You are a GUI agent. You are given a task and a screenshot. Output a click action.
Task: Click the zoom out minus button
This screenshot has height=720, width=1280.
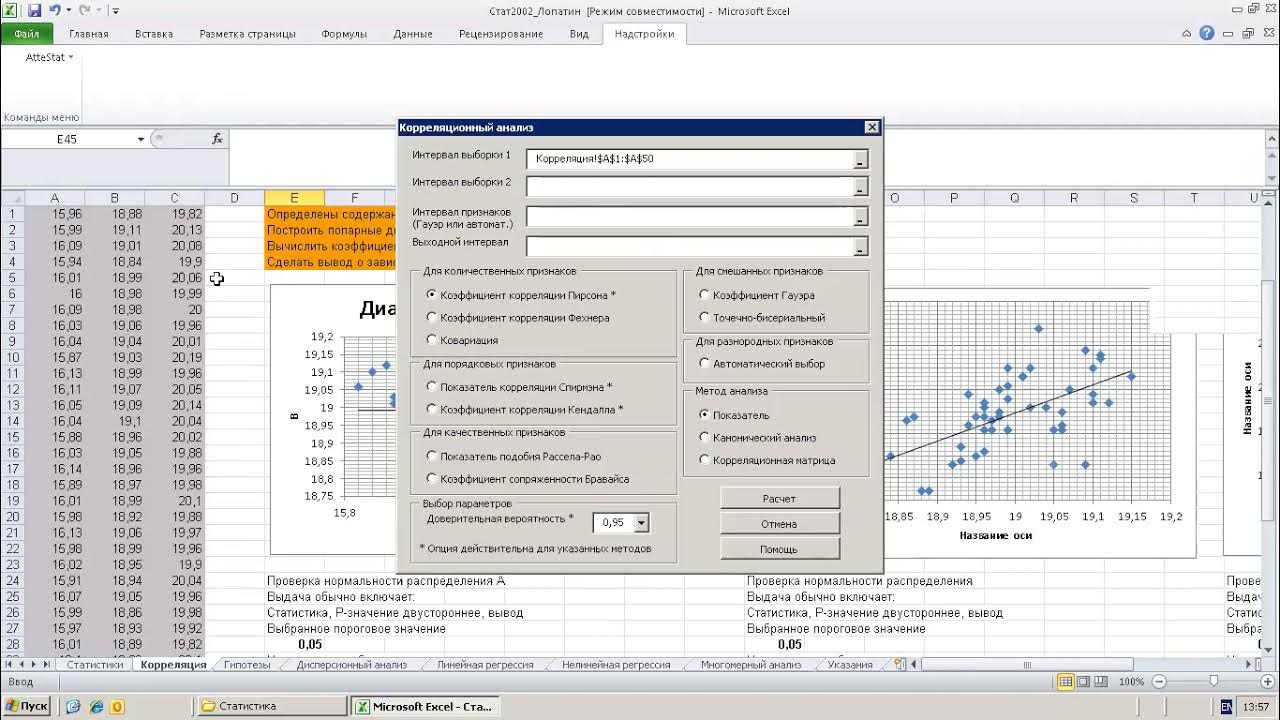click(x=1160, y=682)
